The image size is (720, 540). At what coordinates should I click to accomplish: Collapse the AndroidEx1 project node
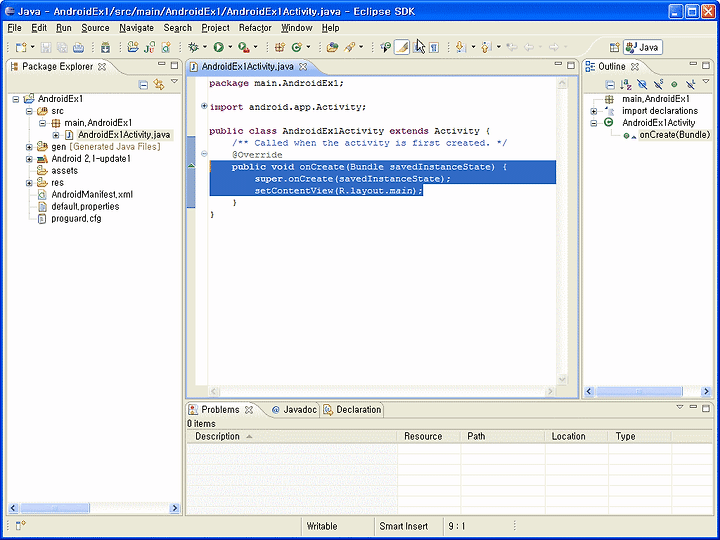16,99
